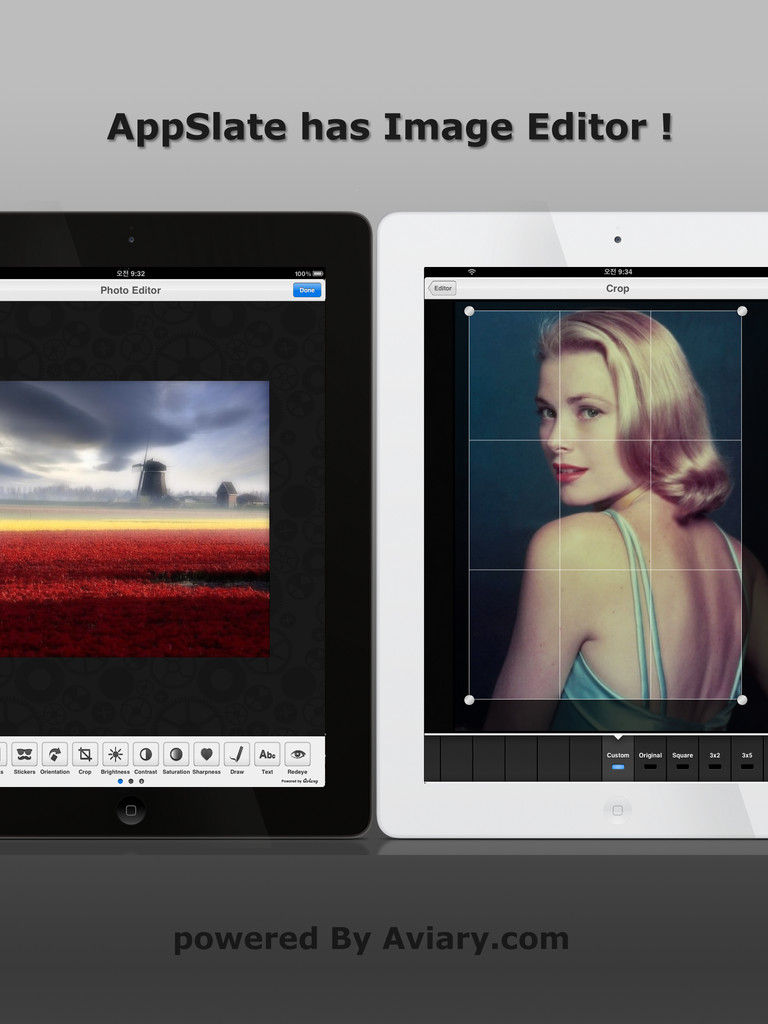Select the Redeye tool
The width and height of the screenshot is (768, 1024).
[x=297, y=758]
